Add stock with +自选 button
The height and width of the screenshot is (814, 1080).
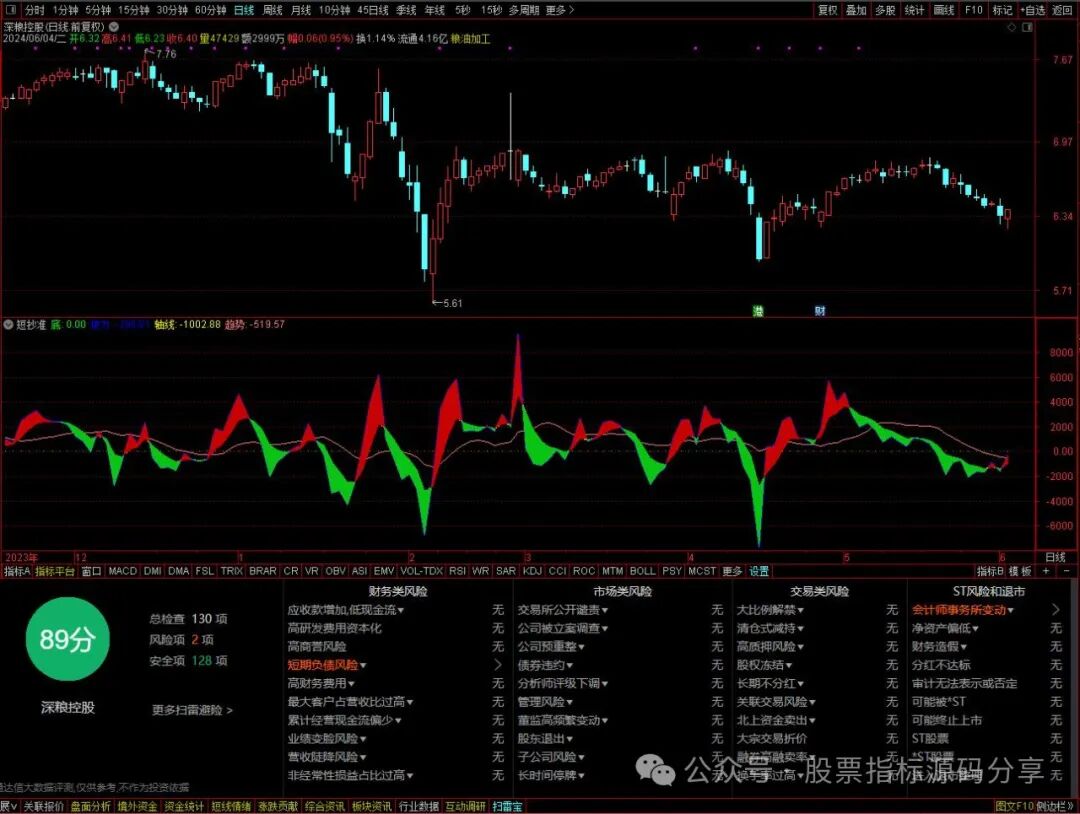coord(1032,10)
